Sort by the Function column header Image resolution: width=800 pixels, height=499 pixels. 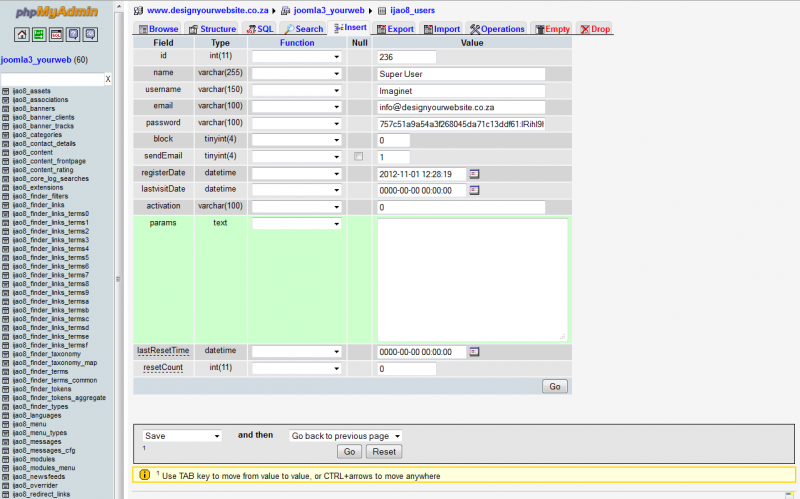297,43
